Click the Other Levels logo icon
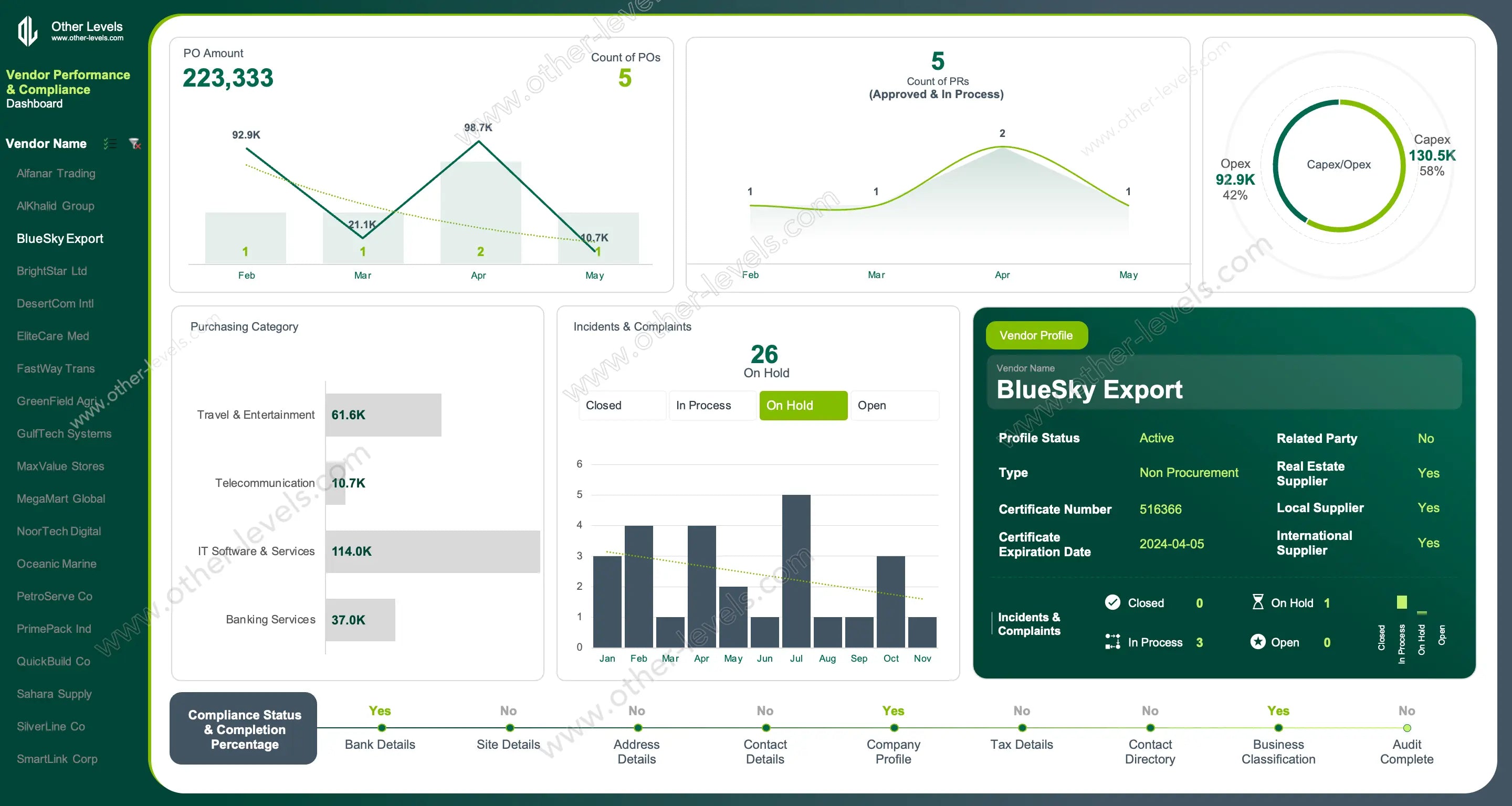Screen dimensions: 1512x806 [28, 30]
